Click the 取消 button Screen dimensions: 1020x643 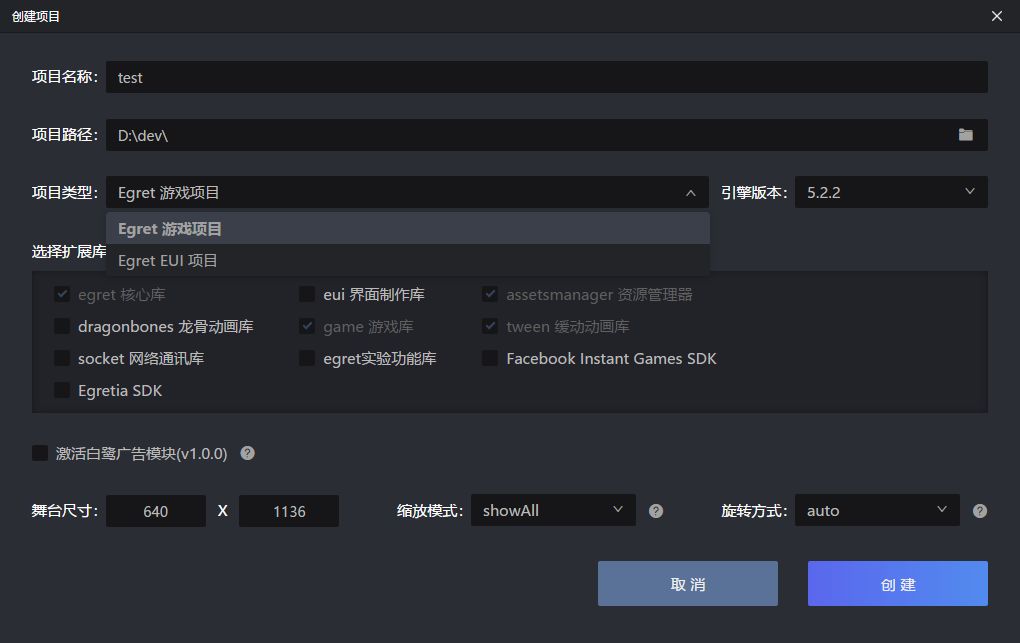[687, 583]
